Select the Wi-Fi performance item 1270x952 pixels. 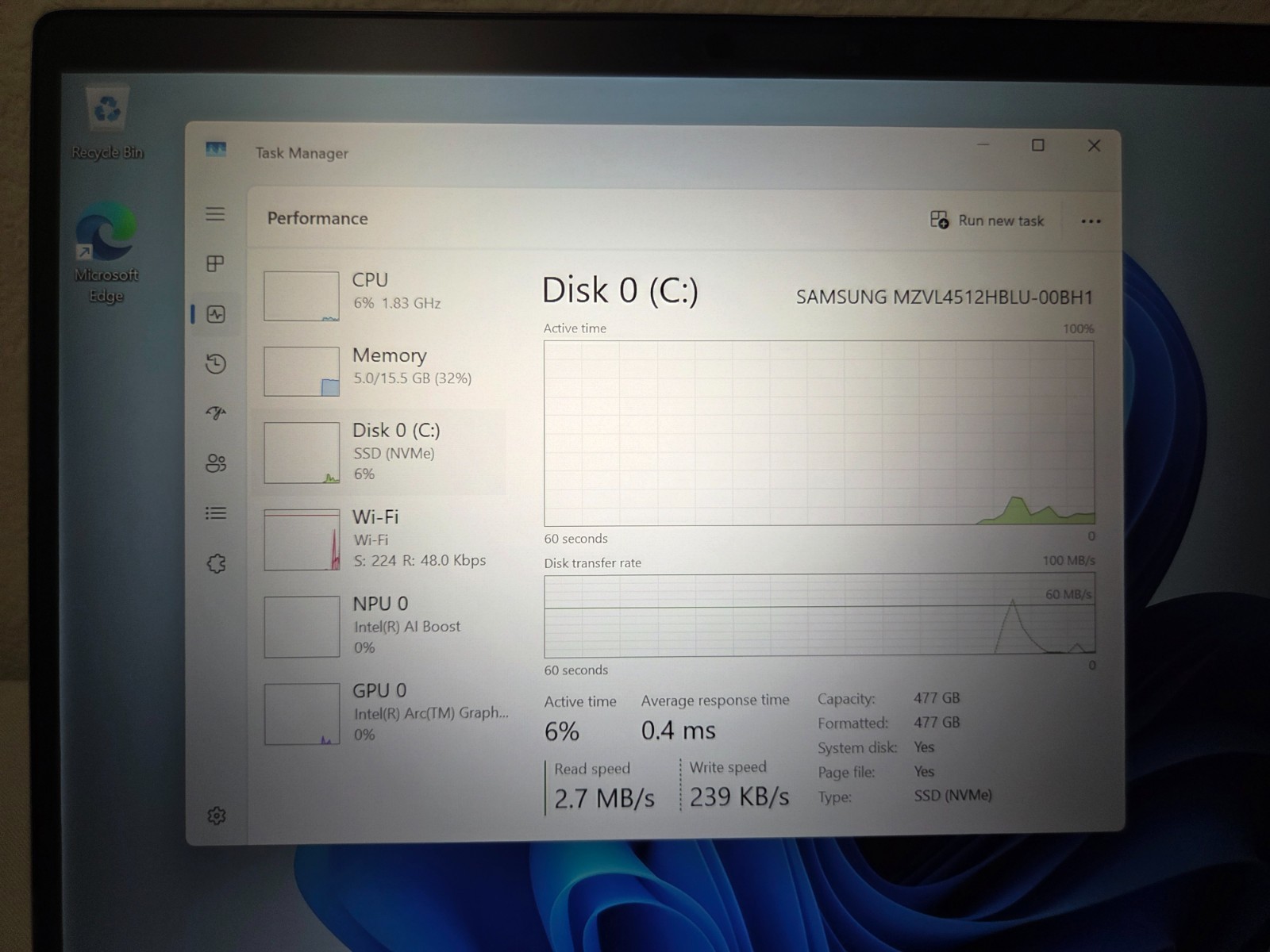379,539
